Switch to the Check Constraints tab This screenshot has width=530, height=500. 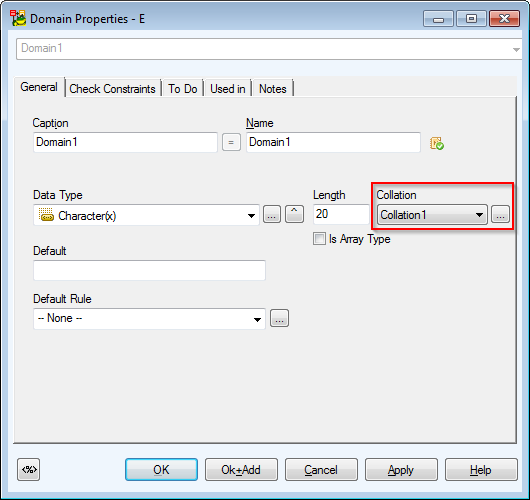112,89
